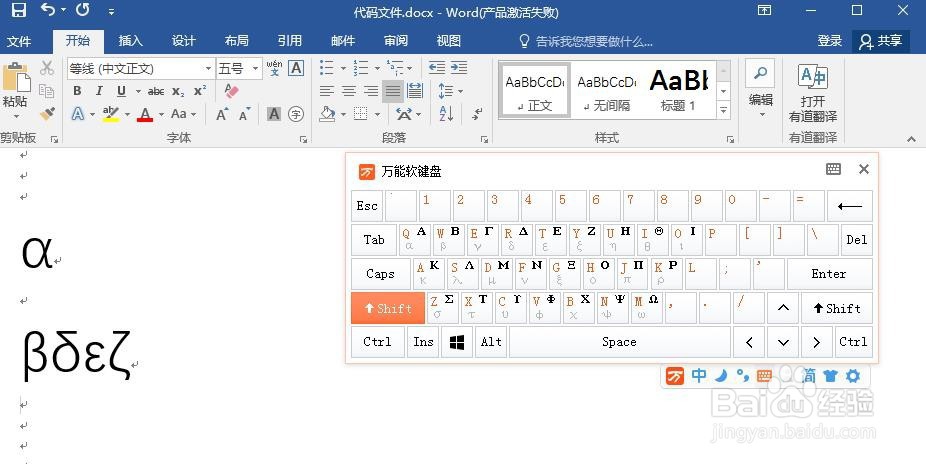Viewport: 926px width, 464px height.
Task: Click the Clear All Formatting eraser icon
Action: [x=232, y=91]
